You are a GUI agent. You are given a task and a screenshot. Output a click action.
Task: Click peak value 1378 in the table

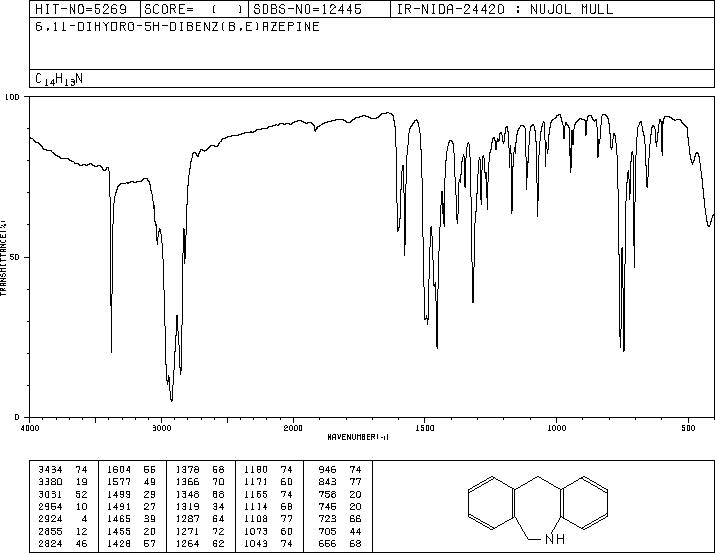pos(187,469)
